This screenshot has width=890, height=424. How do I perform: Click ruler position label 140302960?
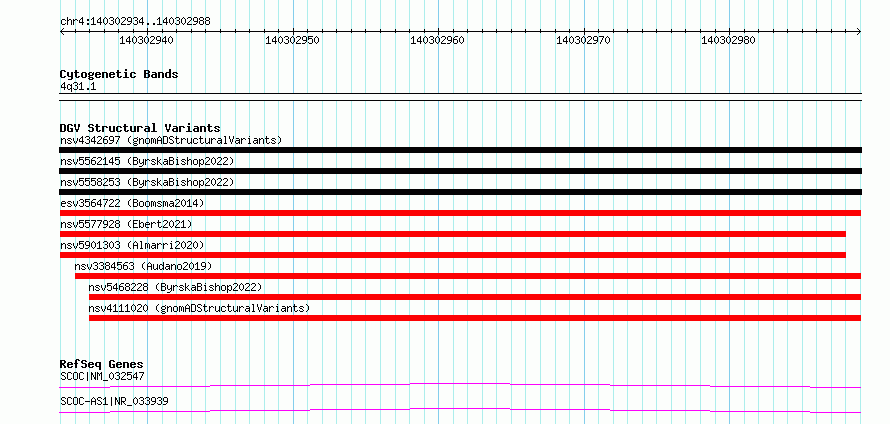[437, 40]
